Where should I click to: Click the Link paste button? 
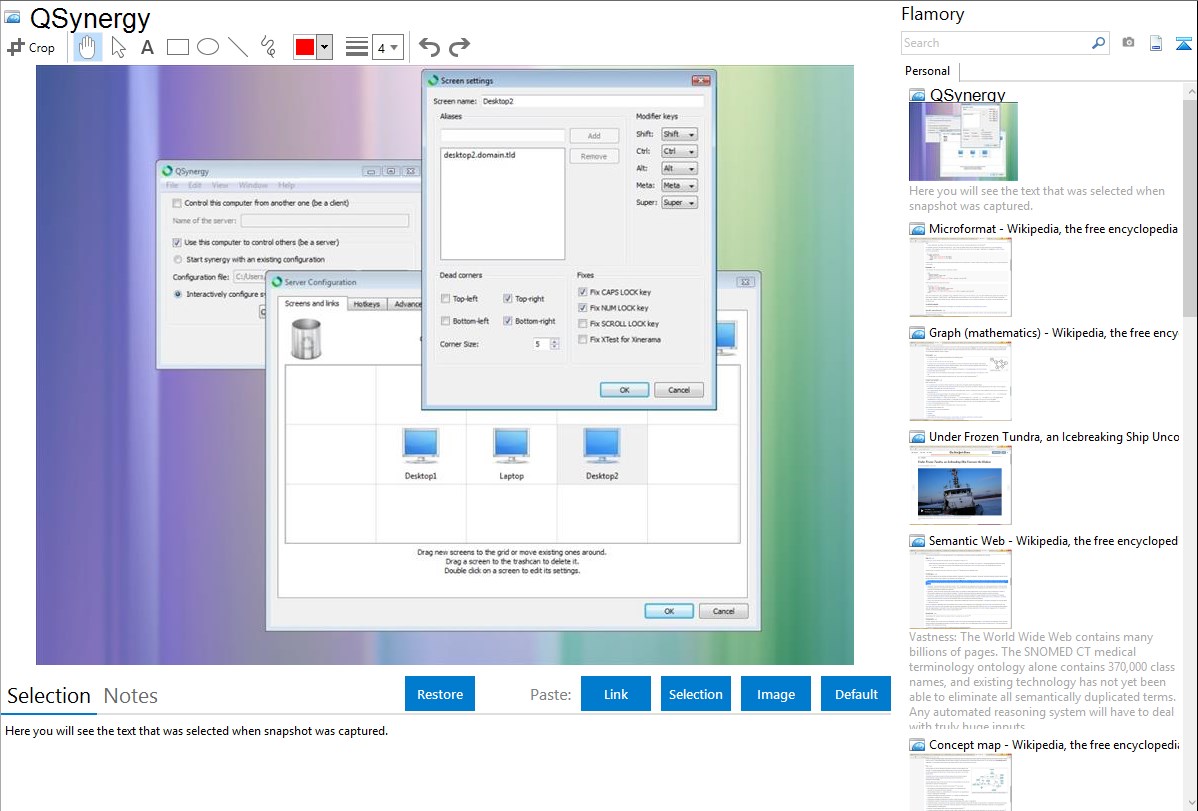point(616,694)
